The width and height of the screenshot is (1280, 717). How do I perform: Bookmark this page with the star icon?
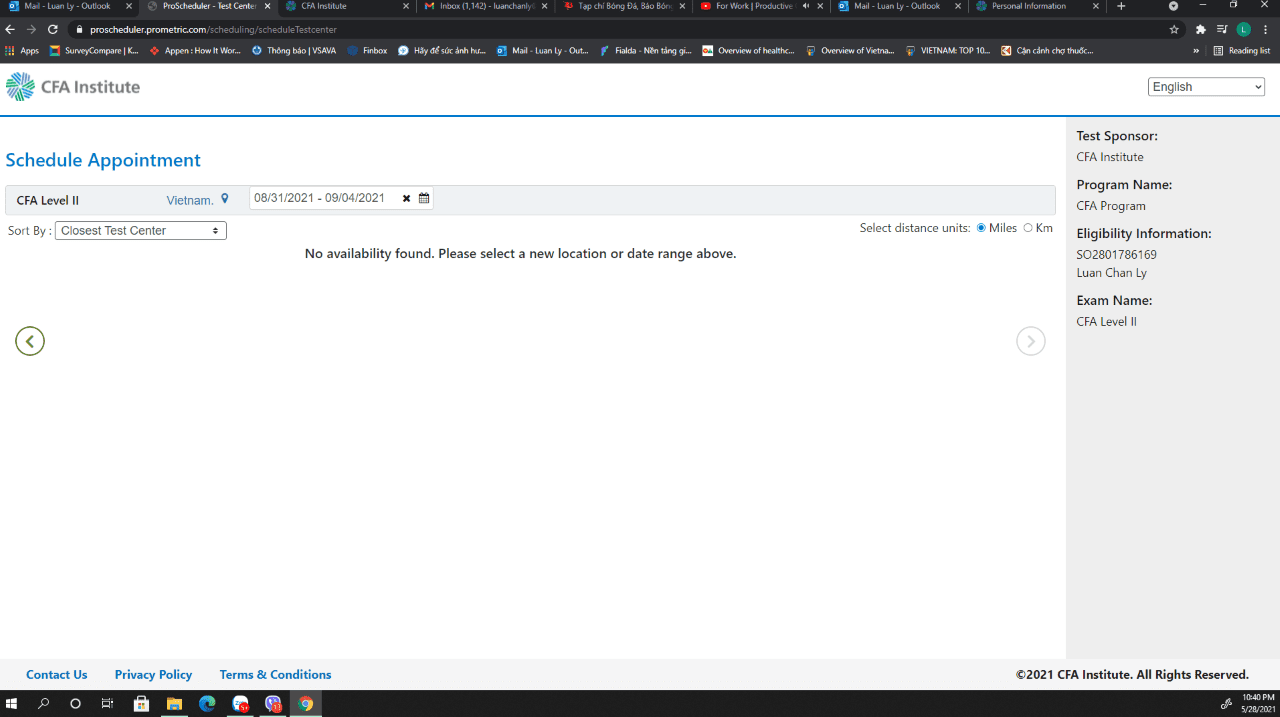(1174, 29)
